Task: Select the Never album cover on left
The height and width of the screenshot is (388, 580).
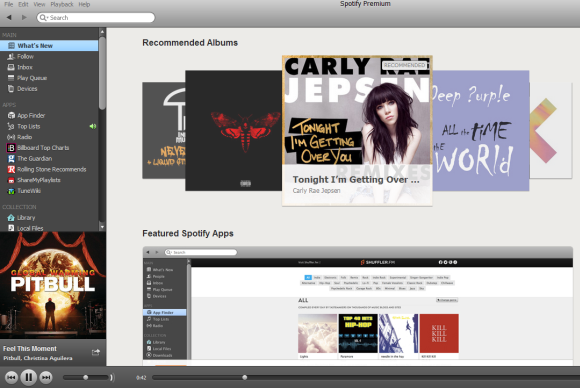Action: coord(163,131)
